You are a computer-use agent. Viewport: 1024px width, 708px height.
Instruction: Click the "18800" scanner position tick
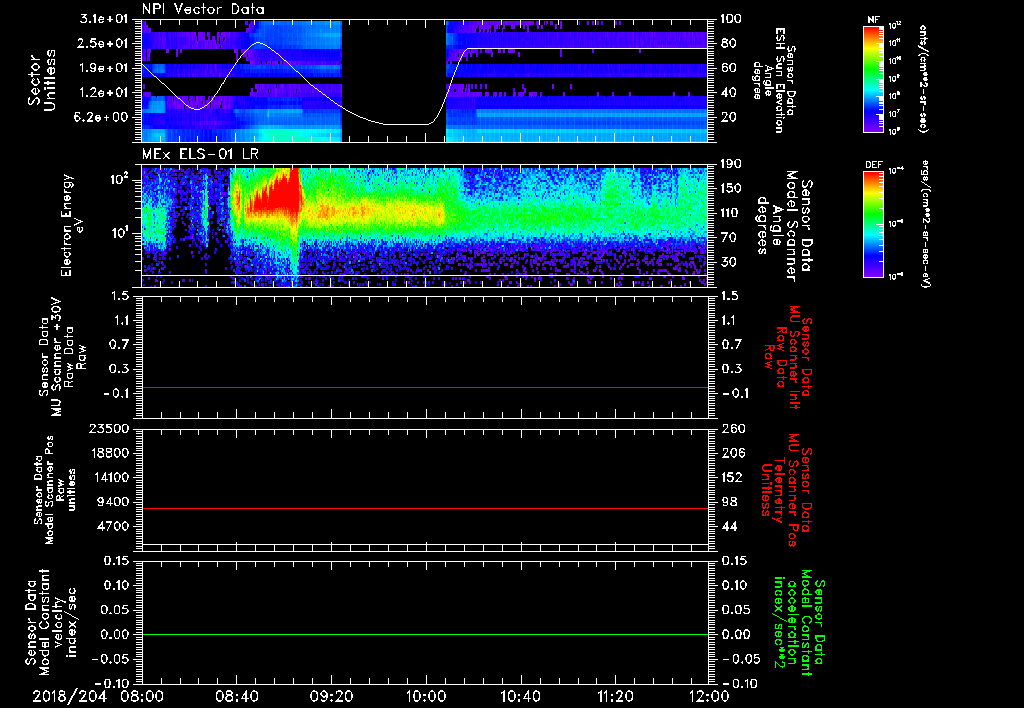pyautogui.click(x=108, y=453)
